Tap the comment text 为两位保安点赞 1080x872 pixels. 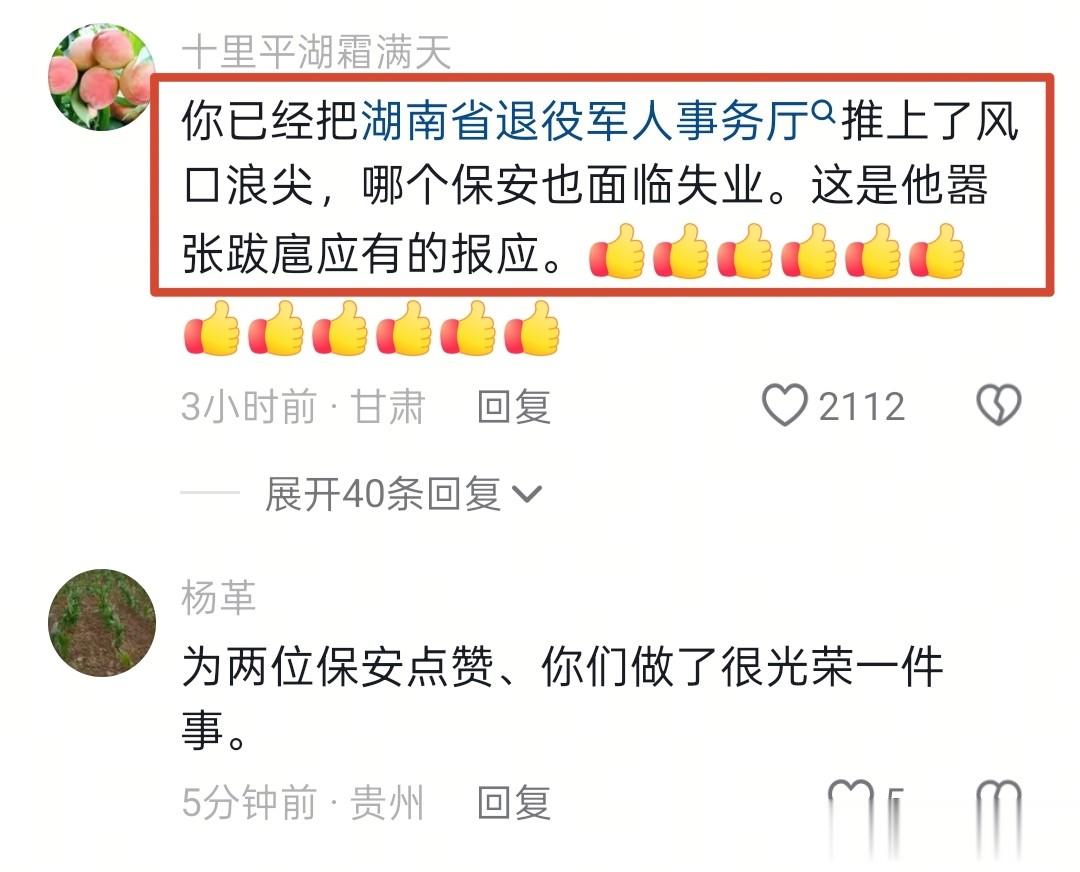pyautogui.click(x=338, y=667)
